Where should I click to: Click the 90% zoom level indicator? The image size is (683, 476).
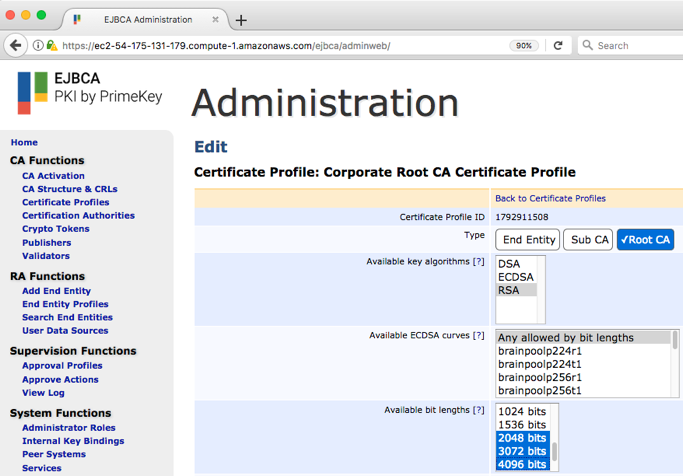(x=522, y=45)
